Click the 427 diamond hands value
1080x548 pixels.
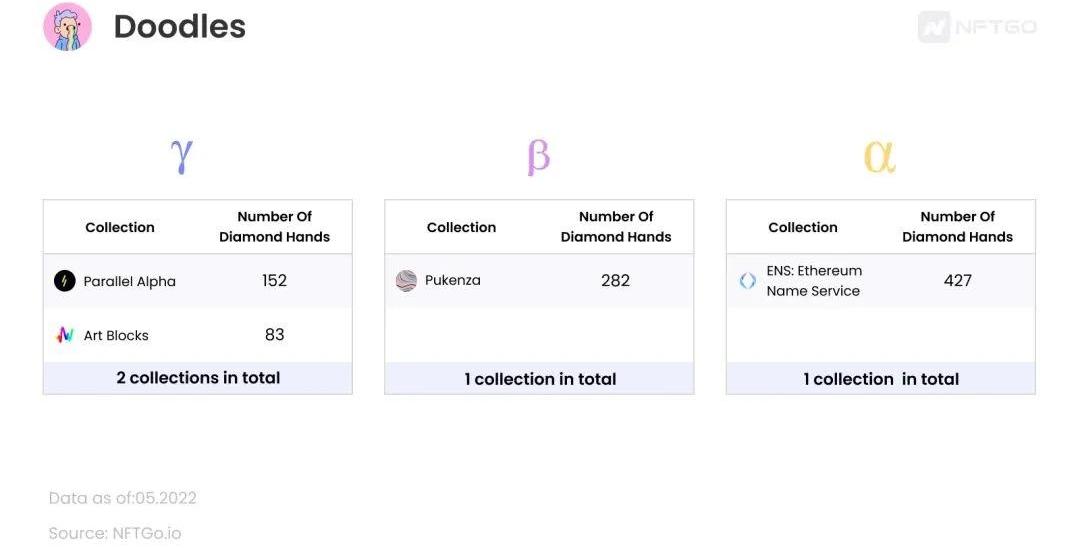(x=958, y=281)
